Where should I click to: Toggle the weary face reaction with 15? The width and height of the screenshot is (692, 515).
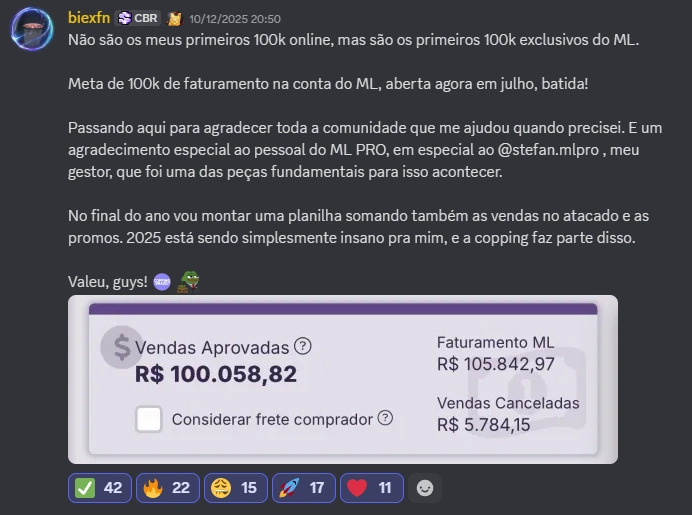pos(236,488)
